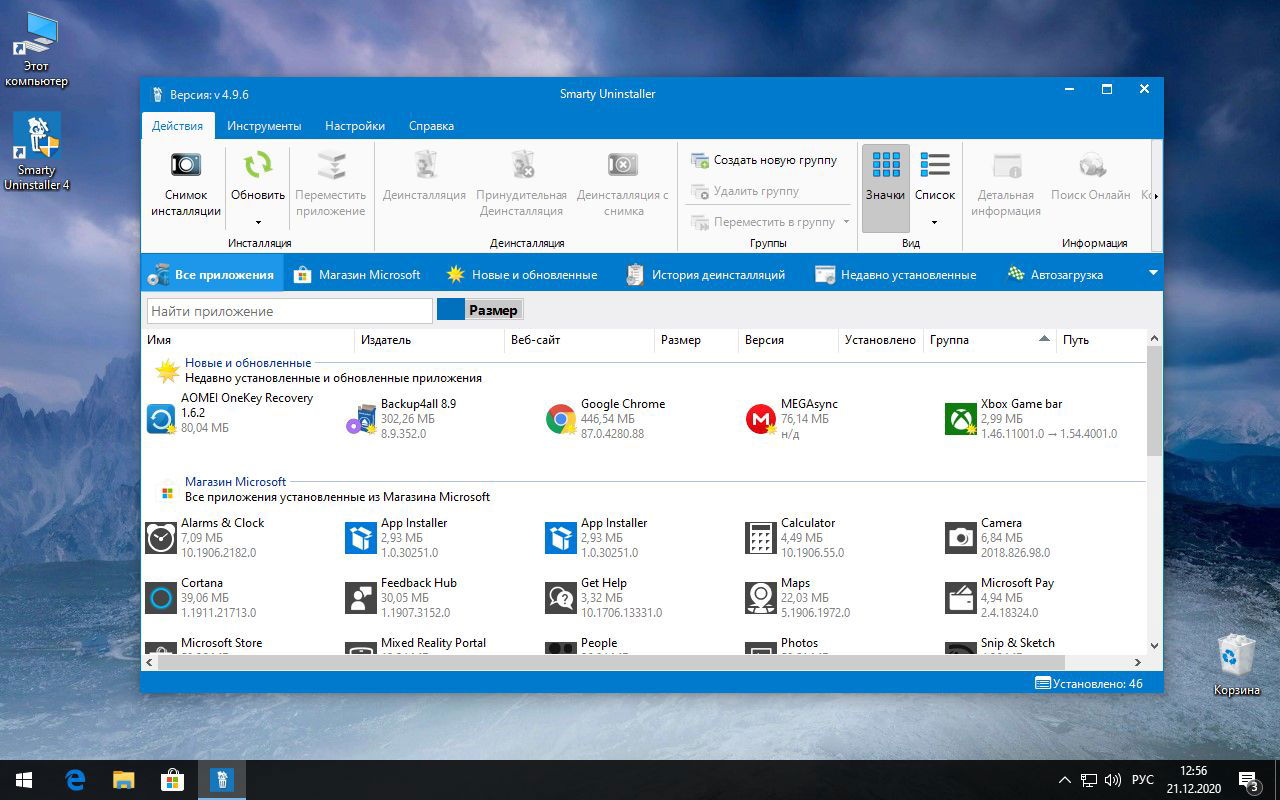Open the Справка ribbon tab
Image resolution: width=1280 pixels, height=800 pixels.
[x=431, y=126]
